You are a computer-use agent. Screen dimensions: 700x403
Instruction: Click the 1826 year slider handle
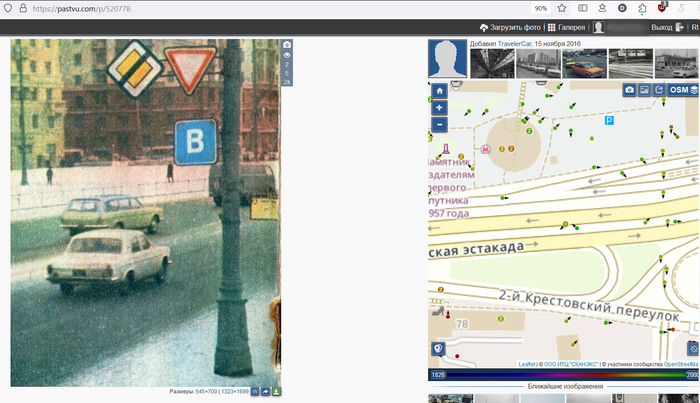point(438,375)
